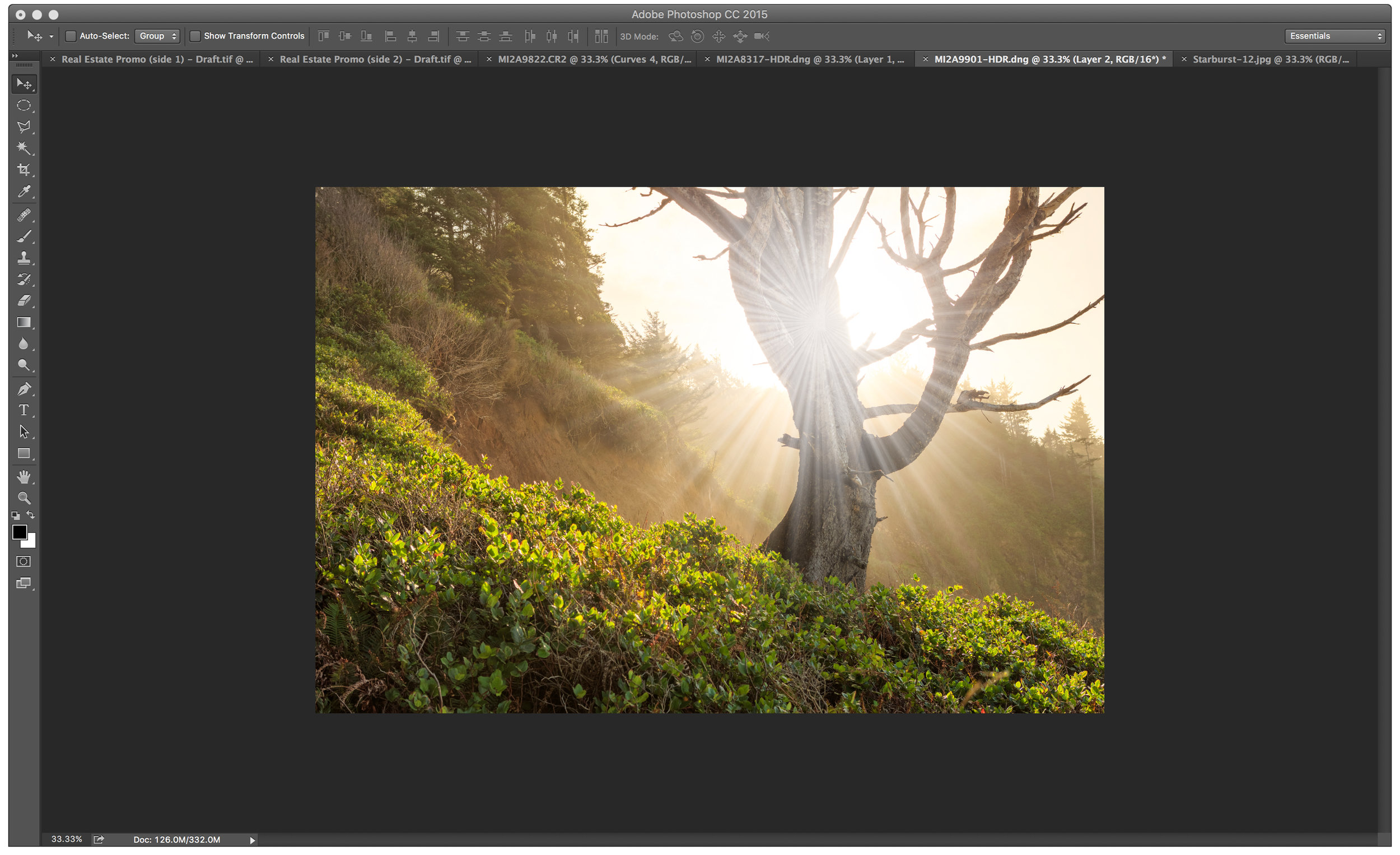Select the Rectangle shape tool
The width and height of the screenshot is (1400, 855).
point(24,454)
